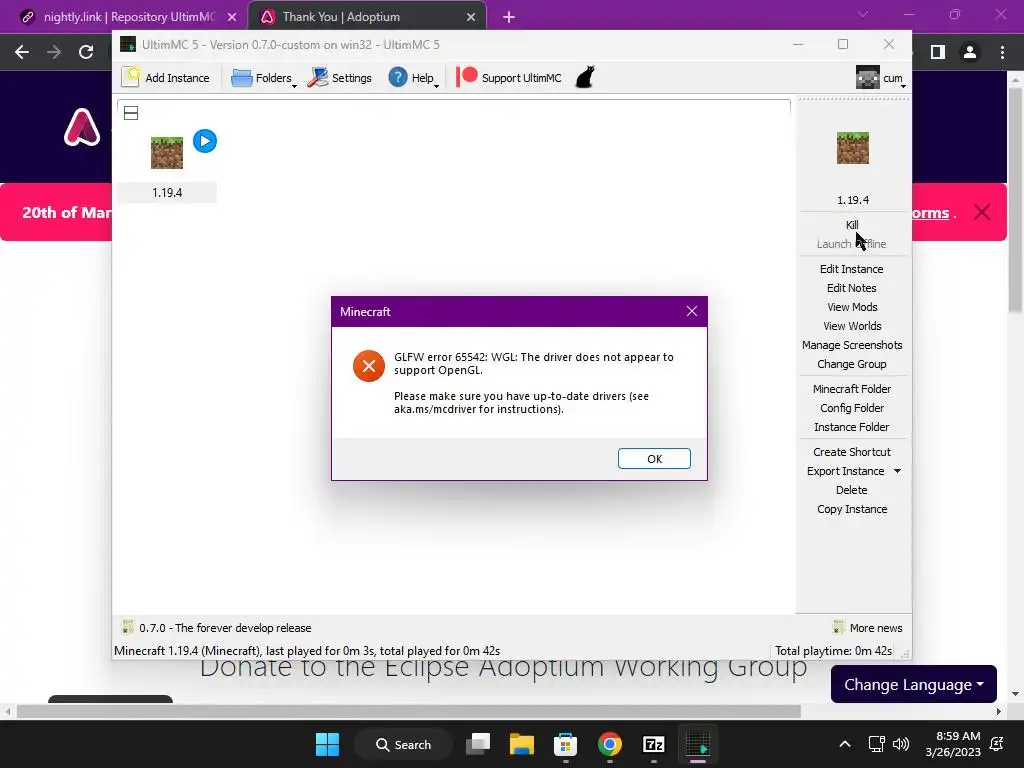Click the UltimMC taskbar icon
This screenshot has height=768, width=1024.
point(697,744)
